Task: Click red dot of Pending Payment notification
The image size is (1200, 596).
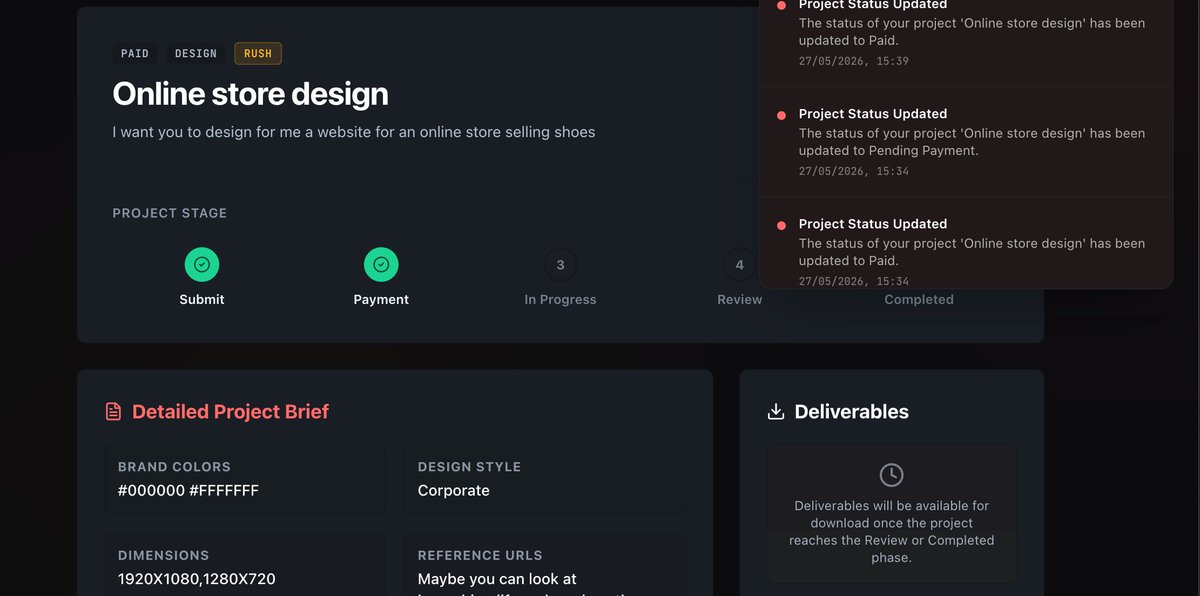Action: pyautogui.click(x=781, y=115)
